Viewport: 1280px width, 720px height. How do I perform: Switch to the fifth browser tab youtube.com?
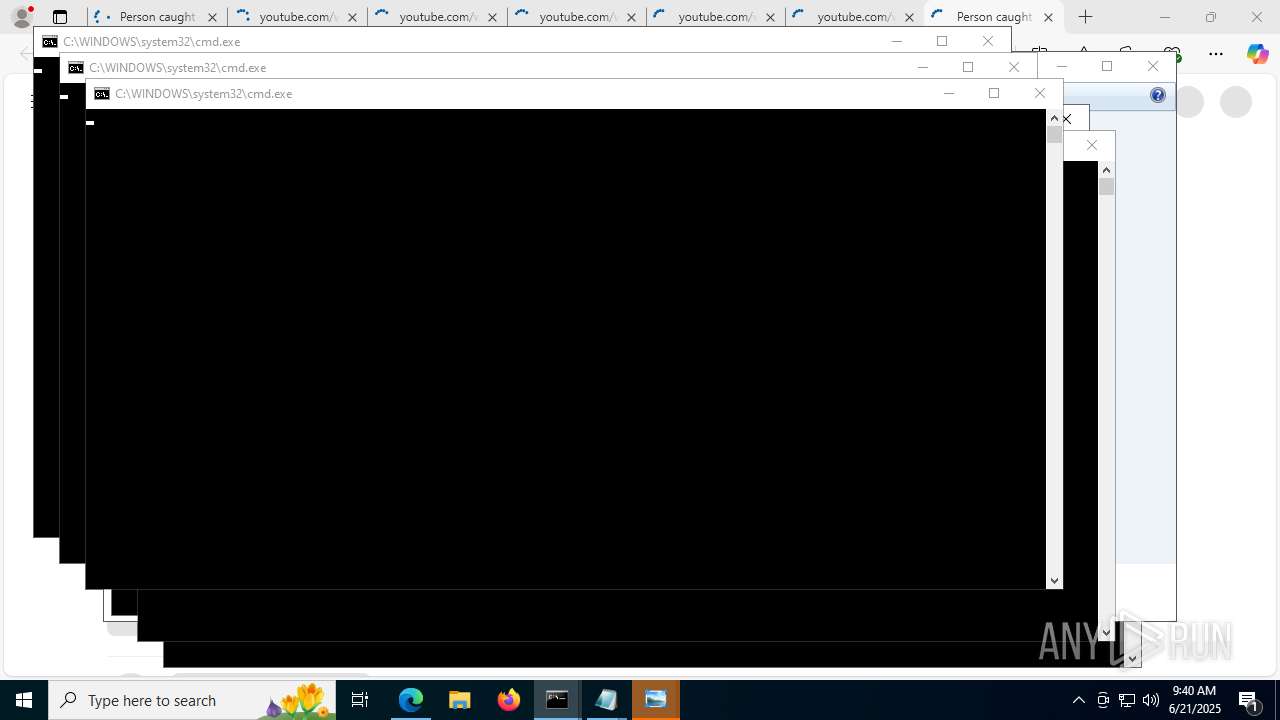[x=715, y=17]
